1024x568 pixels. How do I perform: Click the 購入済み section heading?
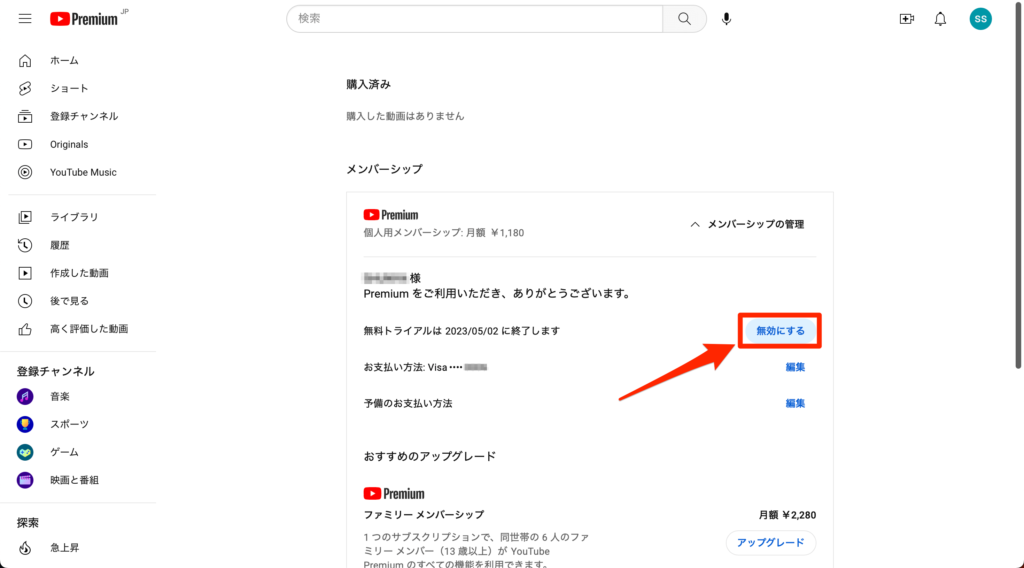tap(368, 84)
